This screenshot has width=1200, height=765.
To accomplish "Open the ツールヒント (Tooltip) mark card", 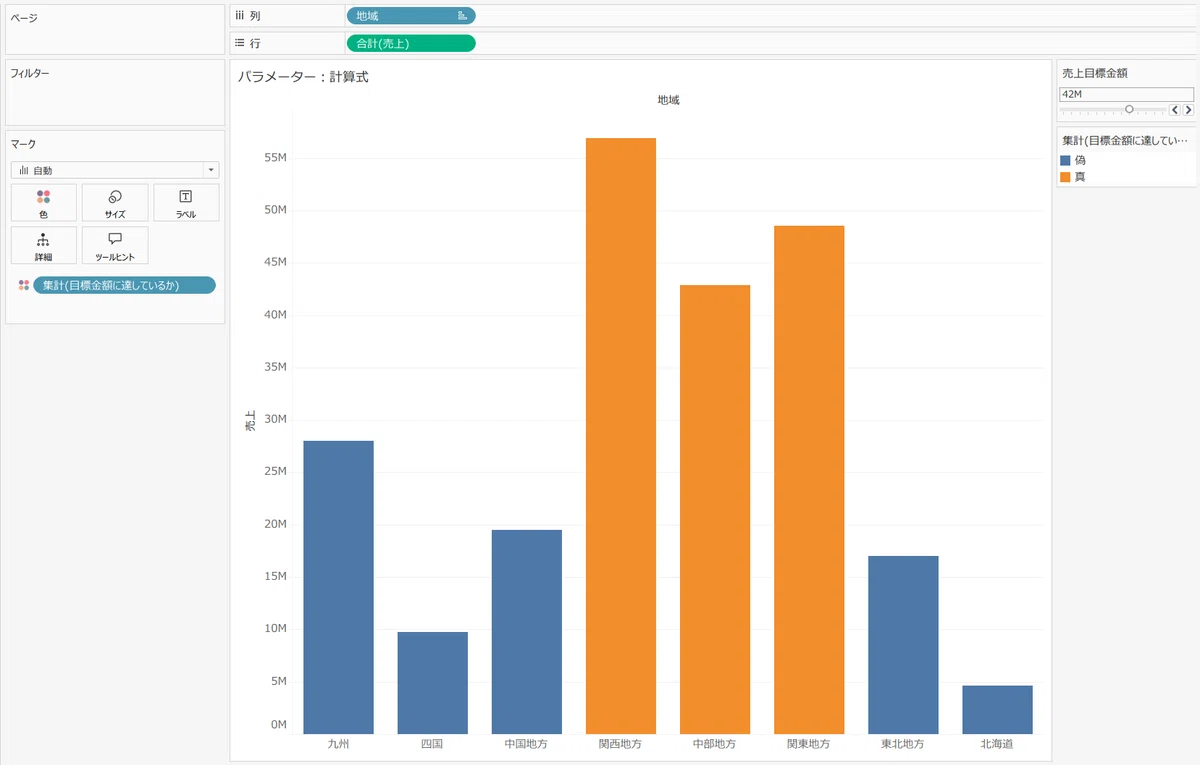I will 115,245.
